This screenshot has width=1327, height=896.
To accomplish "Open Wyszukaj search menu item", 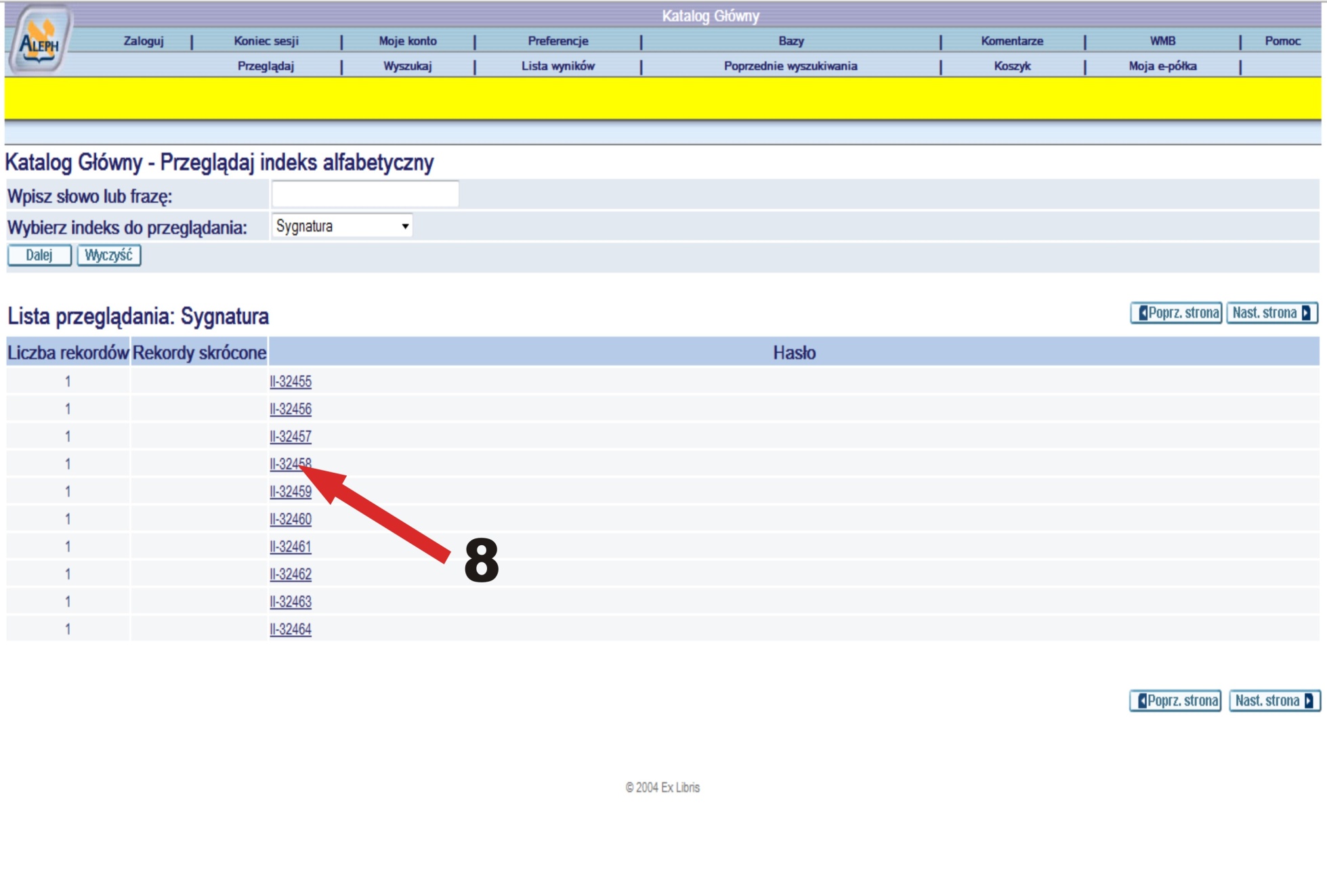I will 408,66.
